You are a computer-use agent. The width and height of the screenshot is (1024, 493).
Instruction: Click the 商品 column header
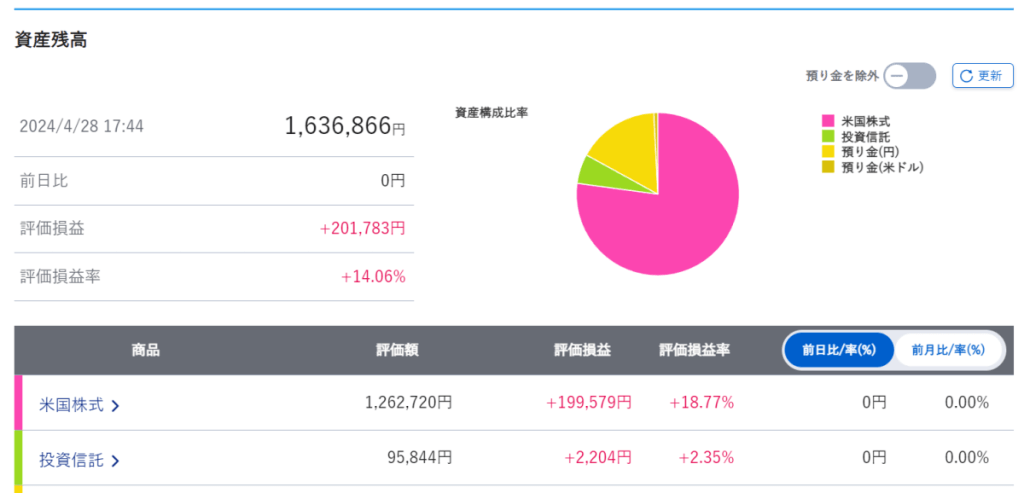[145, 350]
